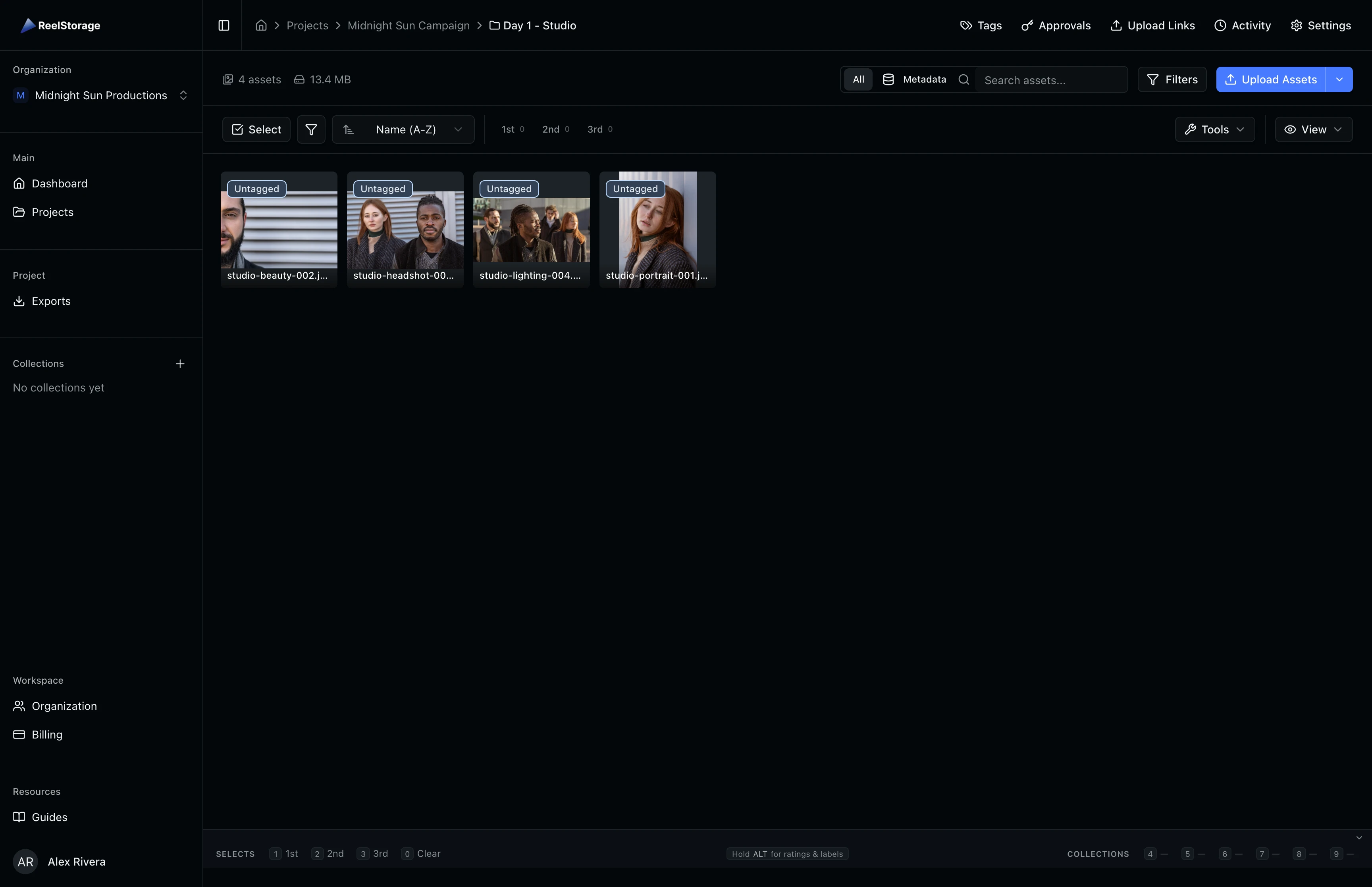
Task: Open the Tags manager
Action: tap(980, 25)
